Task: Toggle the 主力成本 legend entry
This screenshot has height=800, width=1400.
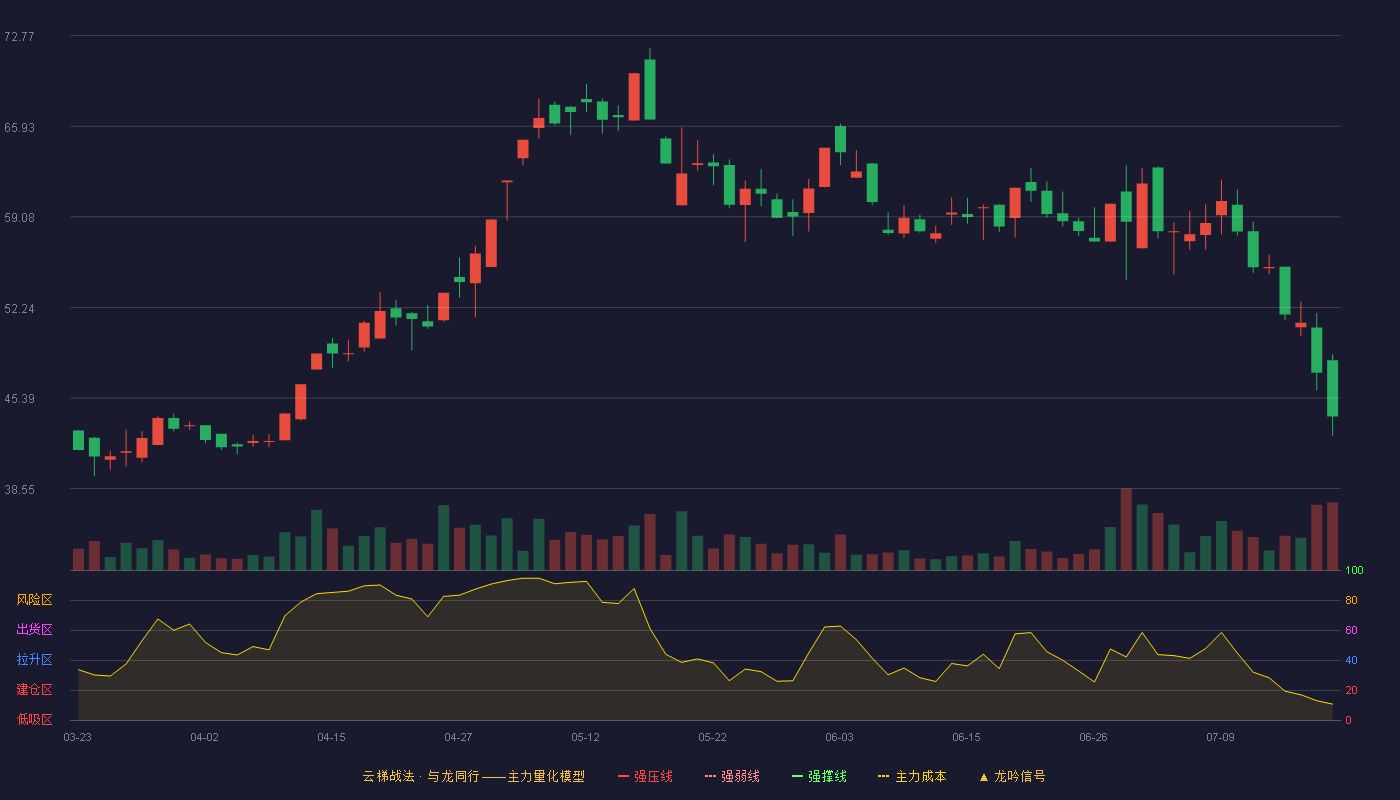Action: [912, 776]
